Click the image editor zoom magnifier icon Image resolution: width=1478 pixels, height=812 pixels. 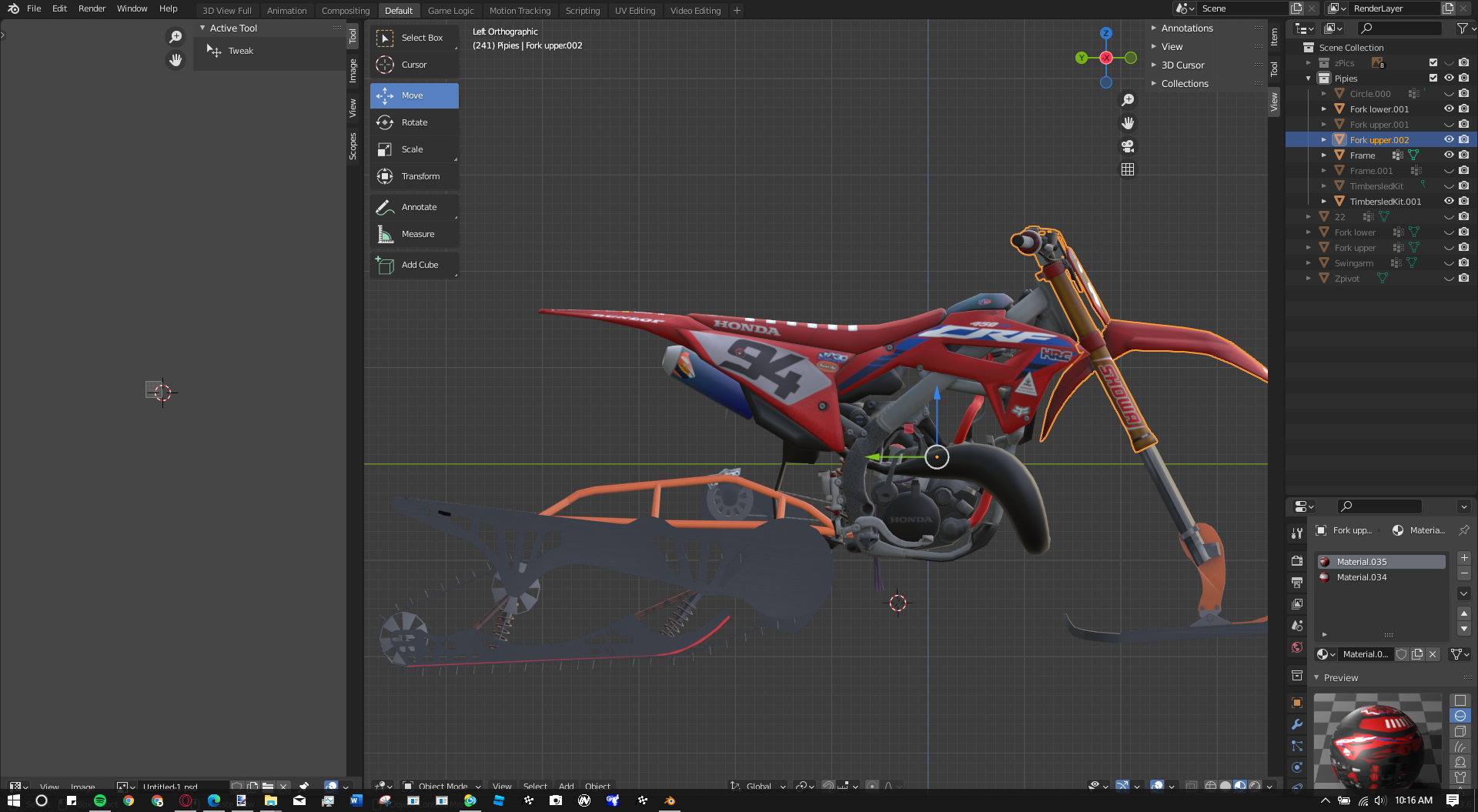pyautogui.click(x=176, y=37)
